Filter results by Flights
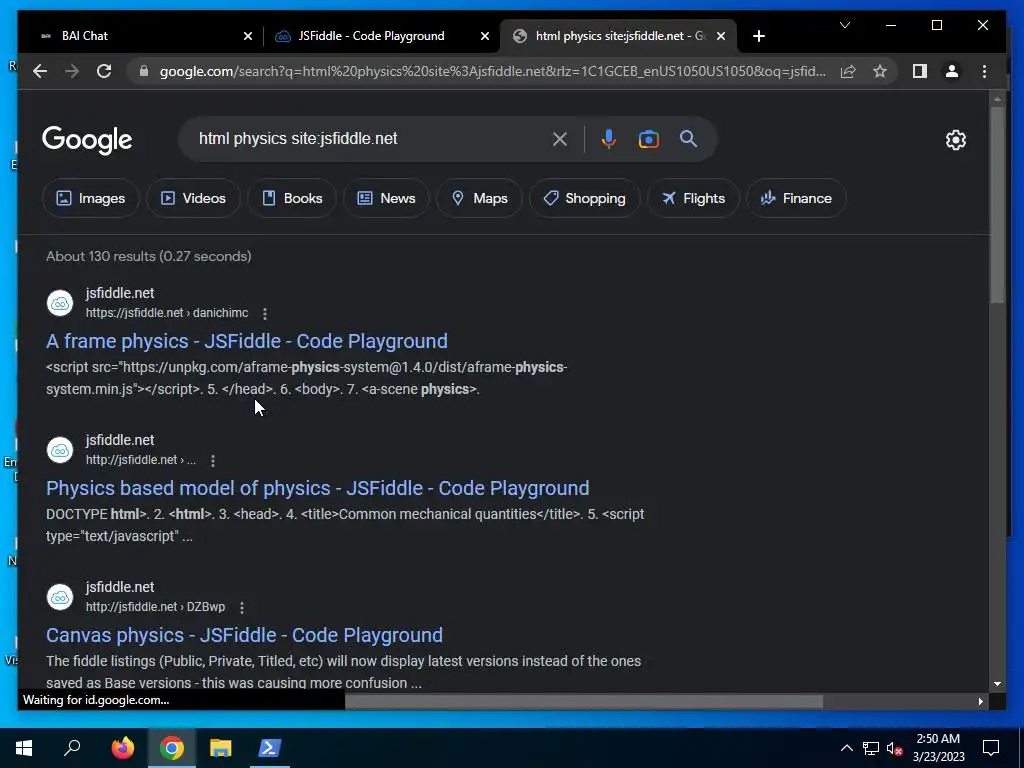This screenshot has height=768, width=1024. tap(693, 198)
